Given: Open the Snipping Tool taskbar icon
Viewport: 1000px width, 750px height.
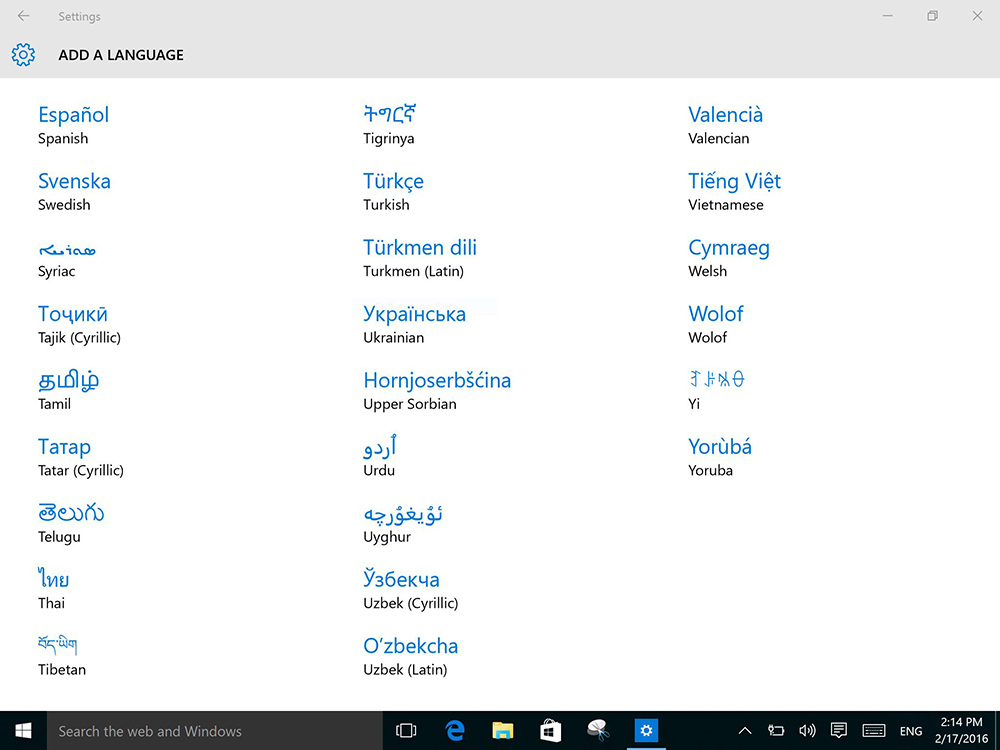Looking at the screenshot, I should tap(598, 731).
